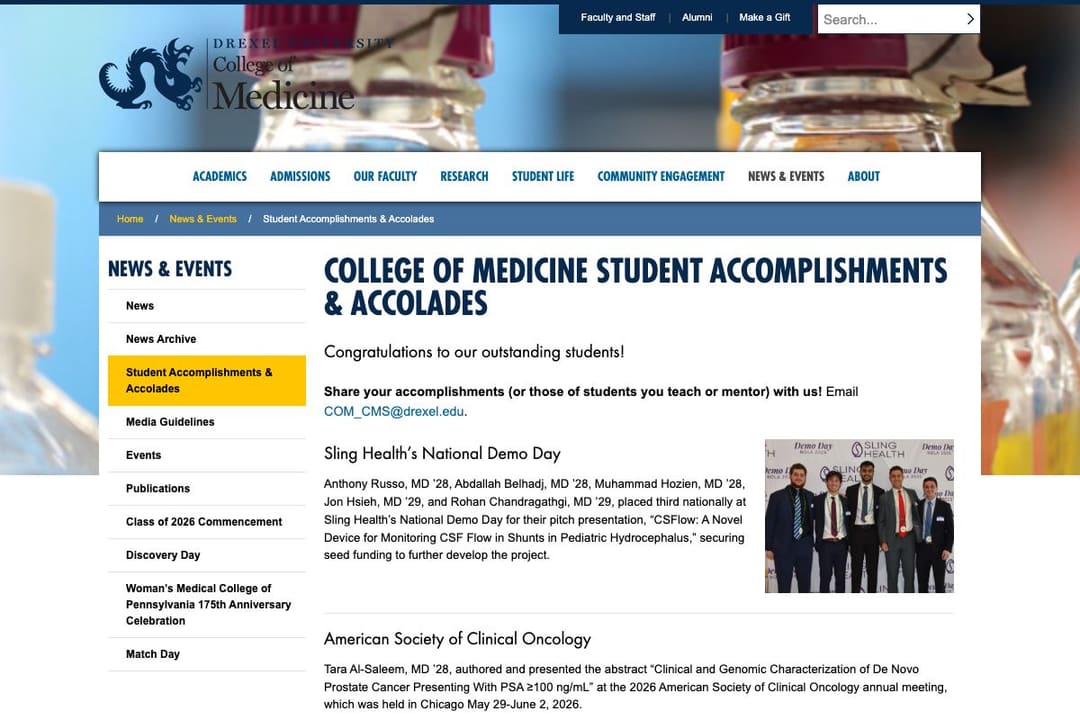This screenshot has height=720, width=1080.
Task: Click News & Events sidebar heading
Action: [x=170, y=269]
